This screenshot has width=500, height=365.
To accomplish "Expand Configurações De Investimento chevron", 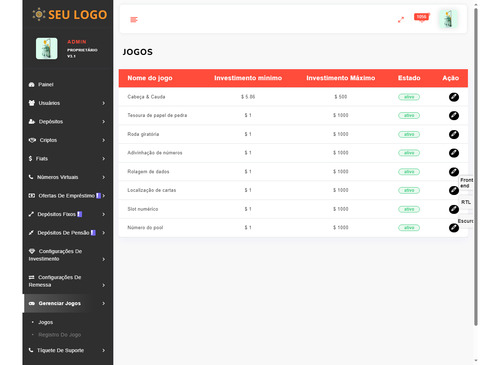I will pos(104,259).
